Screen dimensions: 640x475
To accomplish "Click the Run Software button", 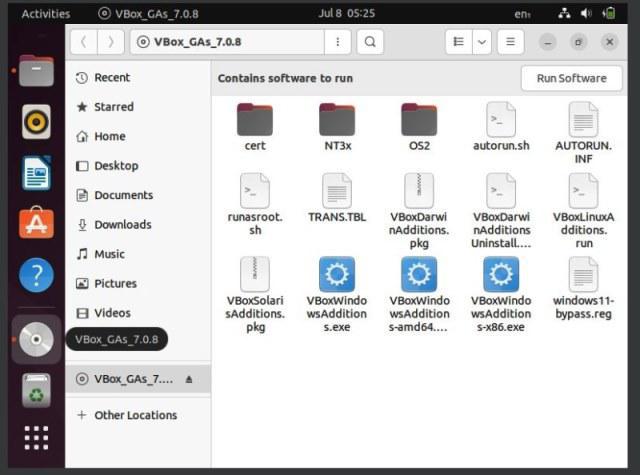I will click(571, 78).
